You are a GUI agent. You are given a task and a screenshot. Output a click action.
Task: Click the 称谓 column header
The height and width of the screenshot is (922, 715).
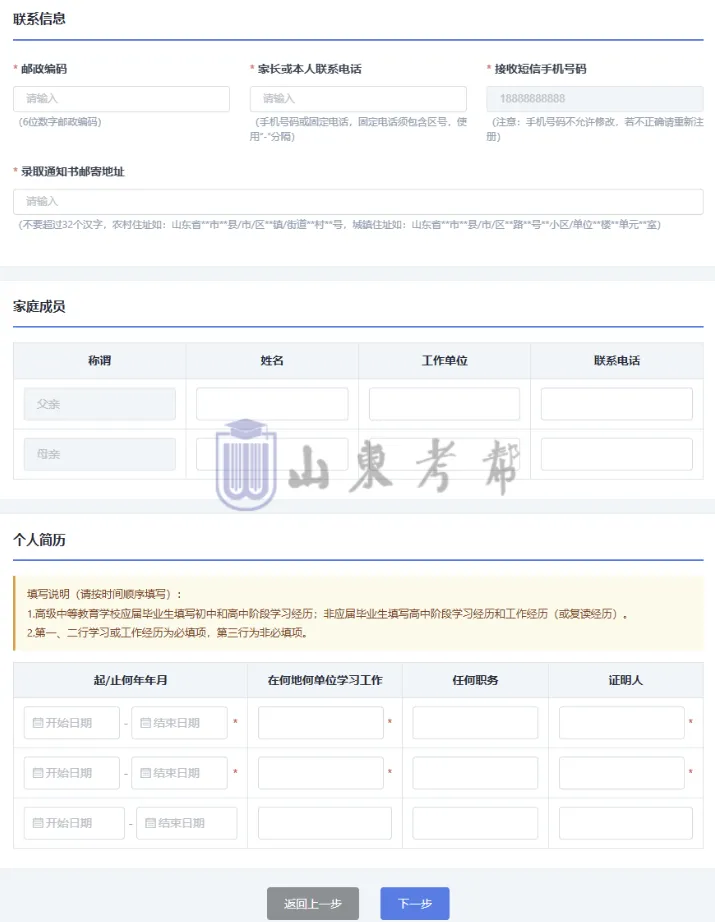click(99, 360)
